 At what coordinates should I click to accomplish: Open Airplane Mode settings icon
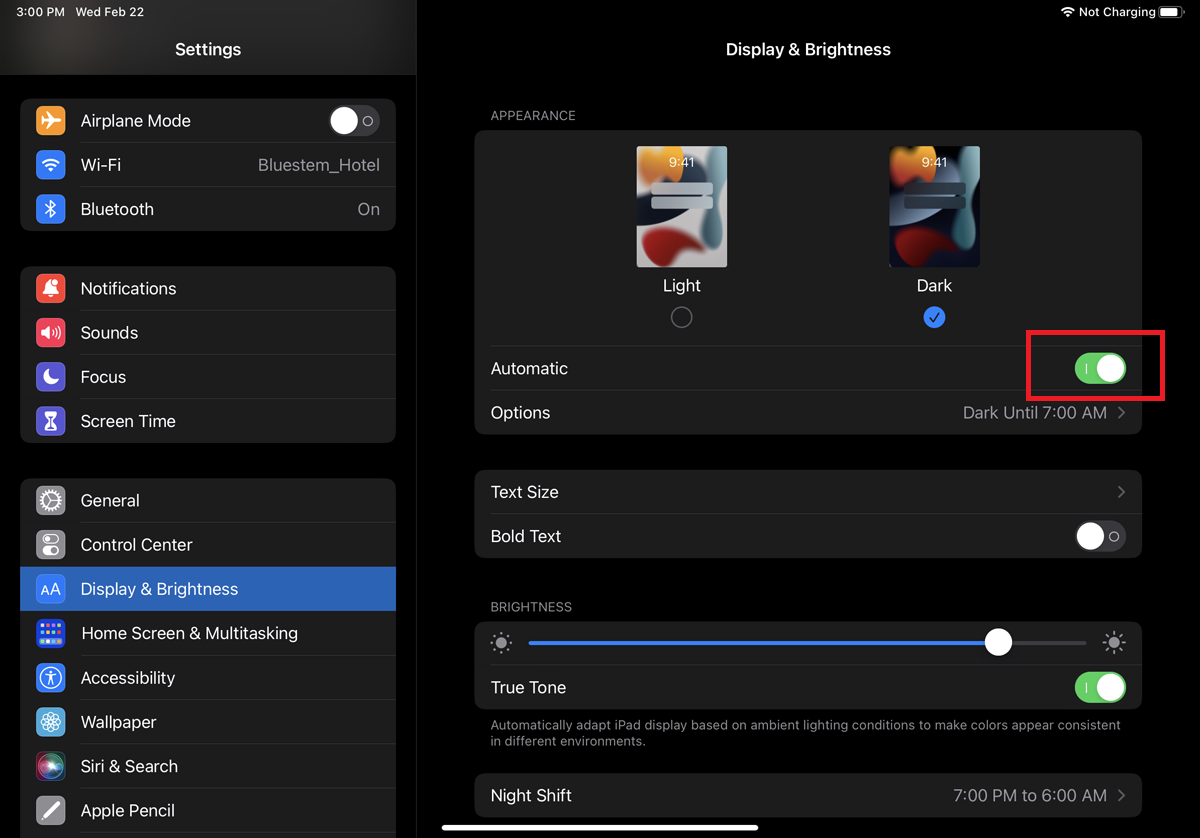pos(50,120)
